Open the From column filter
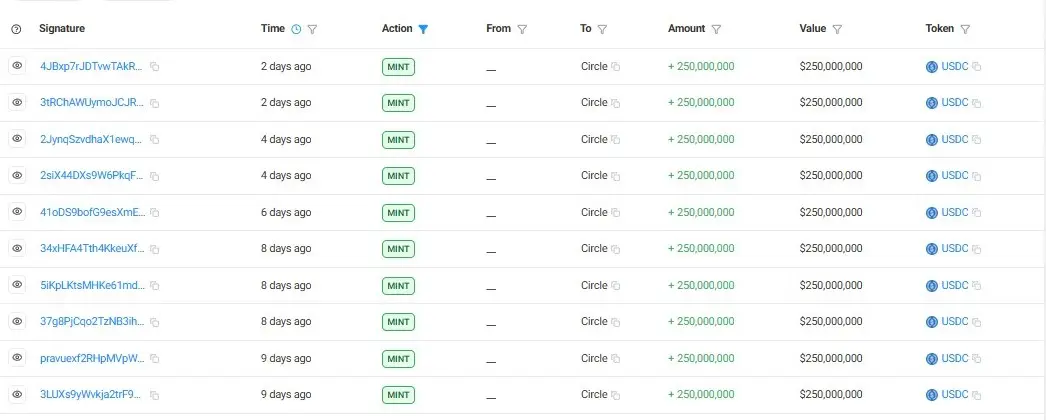Screen dimensions: 1046x420 pos(523,29)
